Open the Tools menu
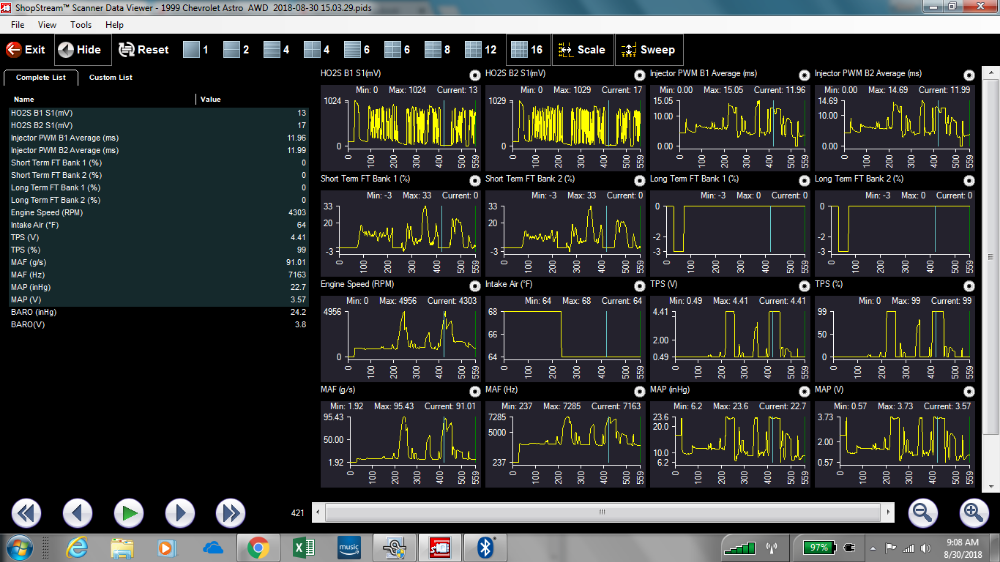1000x562 pixels. (x=80, y=25)
